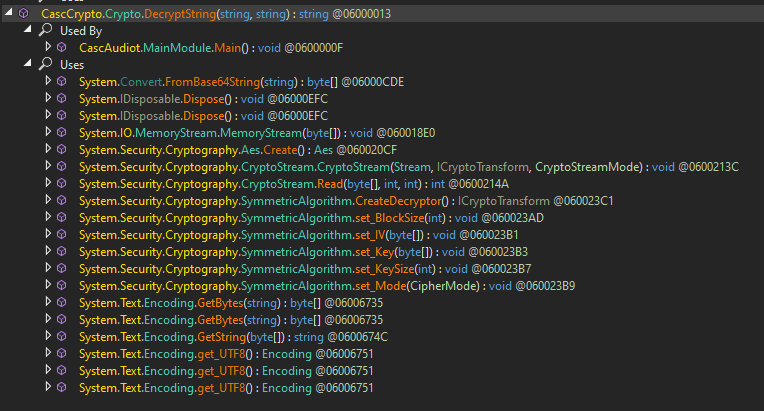Click the method icon beside Aes.Create
Image resolution: width=764 pixels, height=411 pixels.
pyautogui.click(x=62, y=149)
